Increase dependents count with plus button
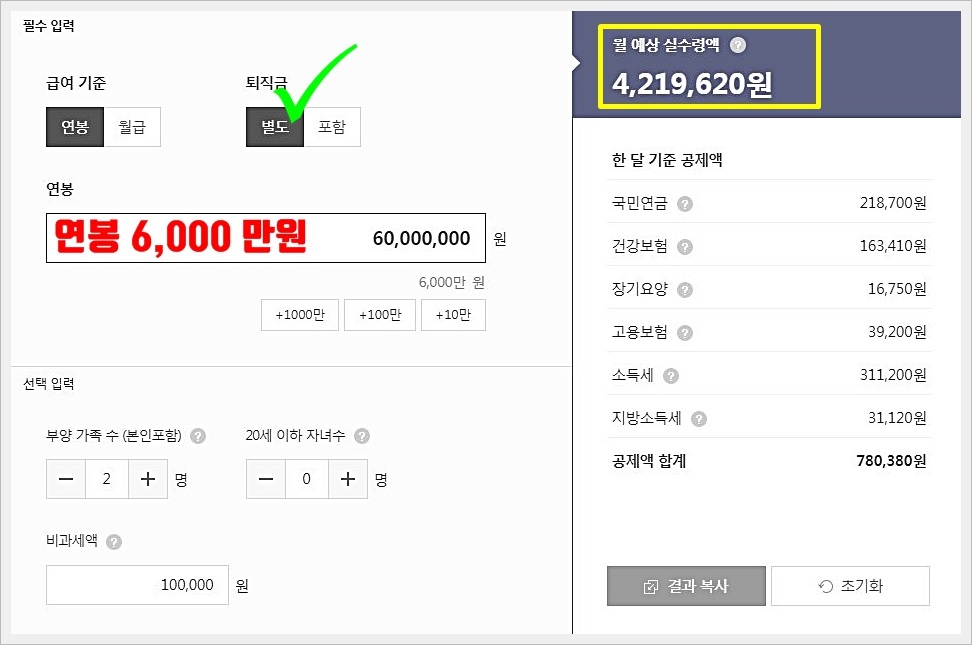The height and width of the screenshot is (645, 972). 148,479
